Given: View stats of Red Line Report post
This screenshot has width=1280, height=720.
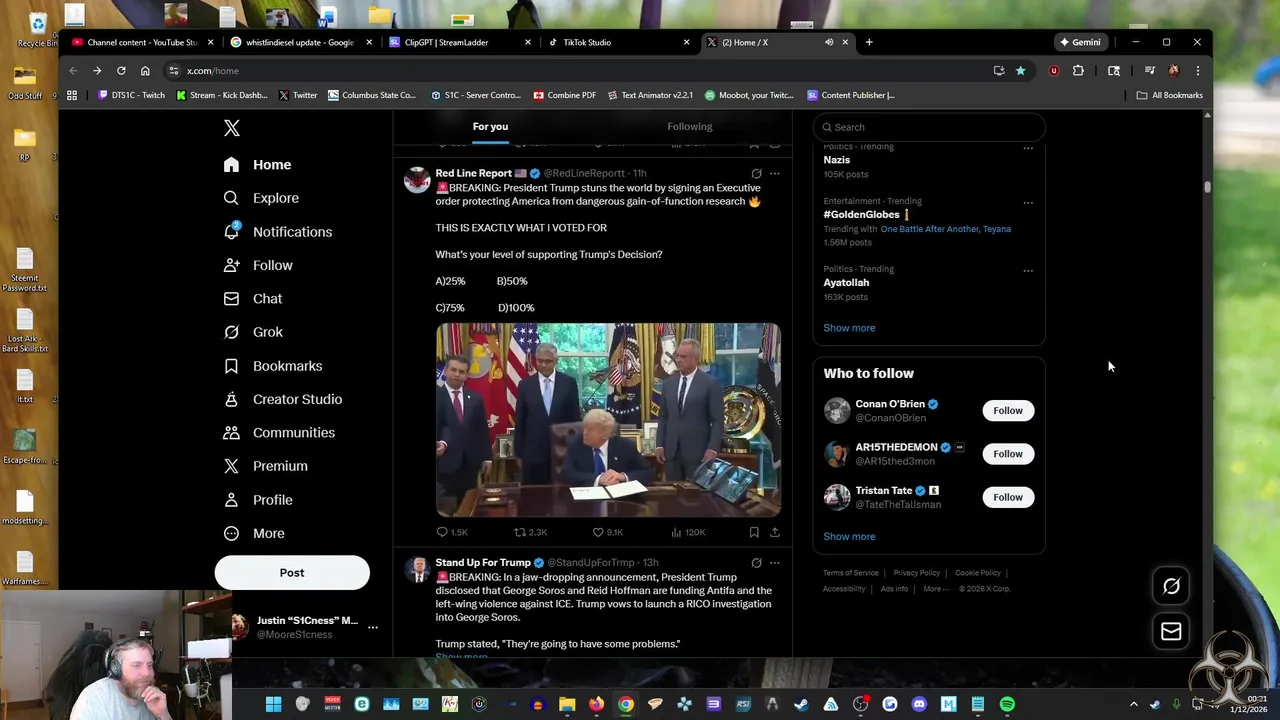Looking at the screenshot, I should pos(688,532).
